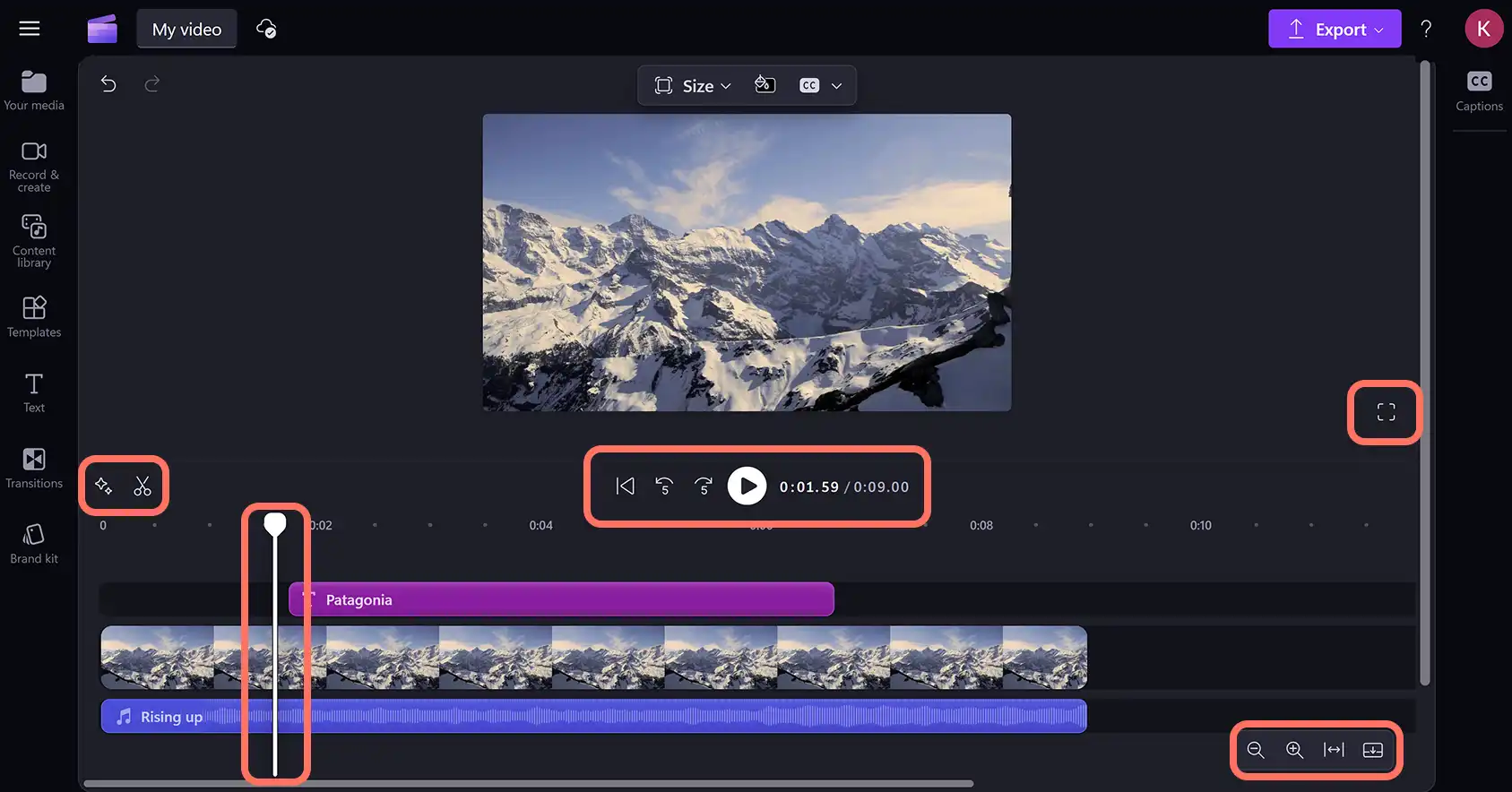Play the video preview
The image size is (1512, 792).
(x=747, y=486)
